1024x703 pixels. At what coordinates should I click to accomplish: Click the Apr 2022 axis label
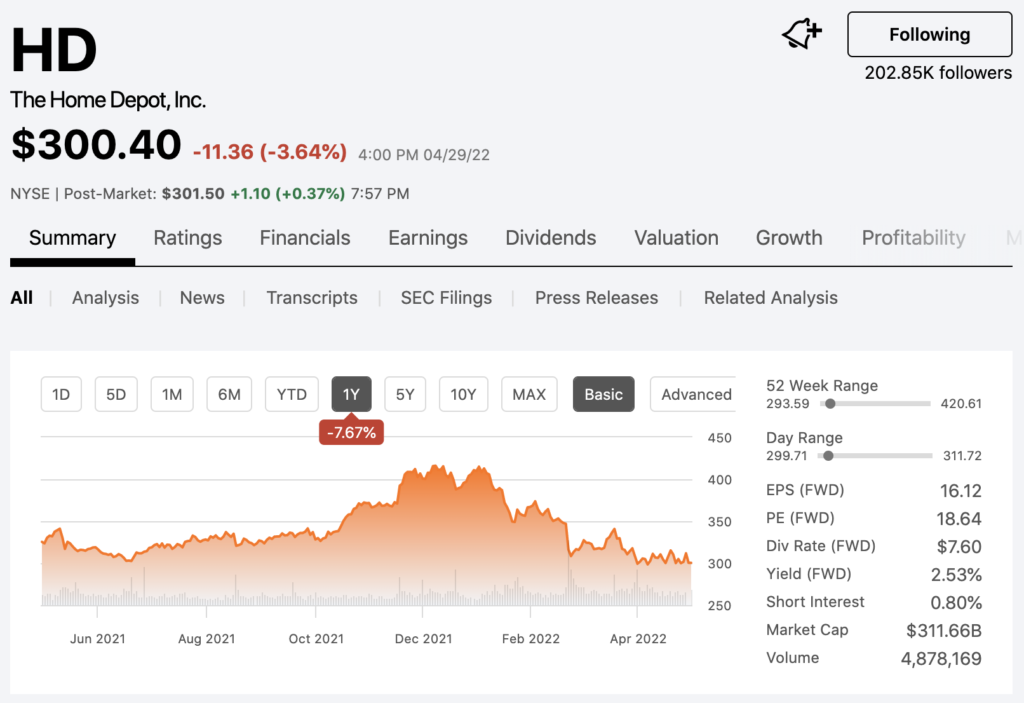coord(638,639)
